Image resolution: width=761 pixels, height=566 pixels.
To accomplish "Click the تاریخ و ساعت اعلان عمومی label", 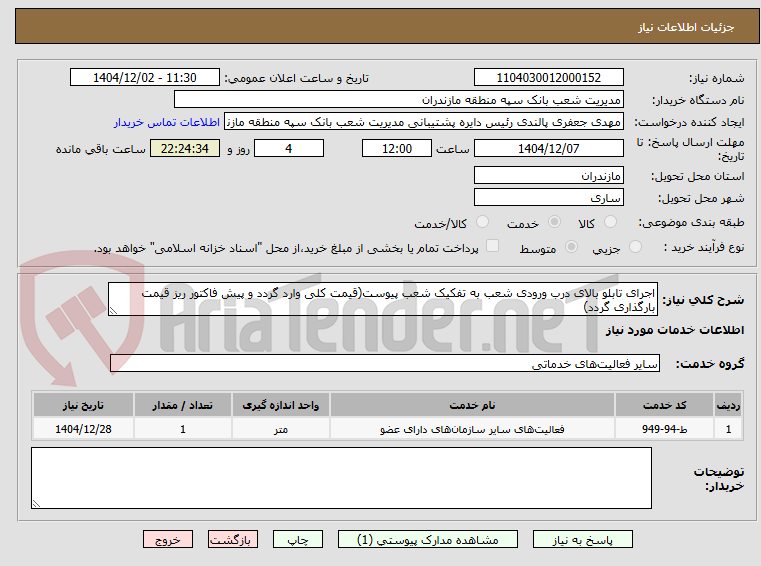I will click(x=296, y=78).
